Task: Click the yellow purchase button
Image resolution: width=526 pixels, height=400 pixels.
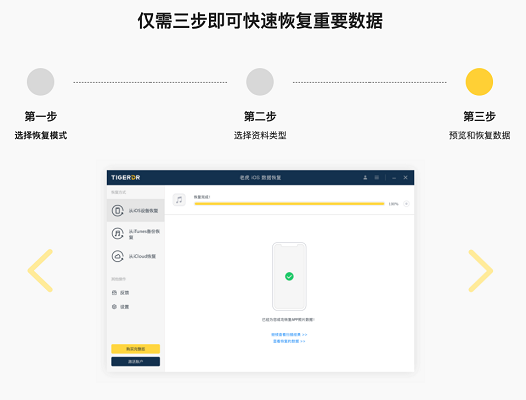Action: coord(136,349)
